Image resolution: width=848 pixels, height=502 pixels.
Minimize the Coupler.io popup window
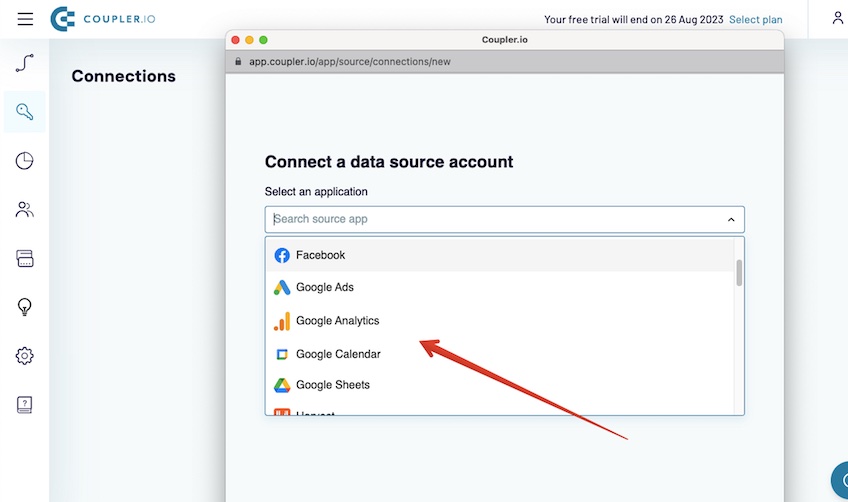[249, 40]
